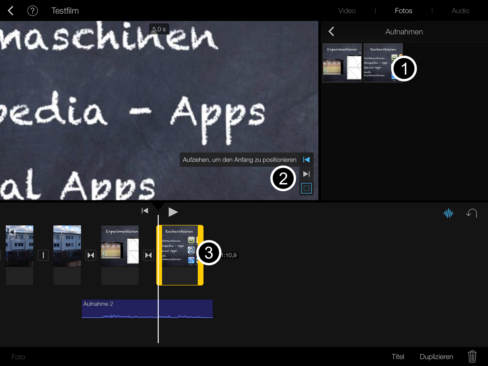488x366 pixels.
Task: Tap the Aufnahmen header title
Action: coord(404,32)
